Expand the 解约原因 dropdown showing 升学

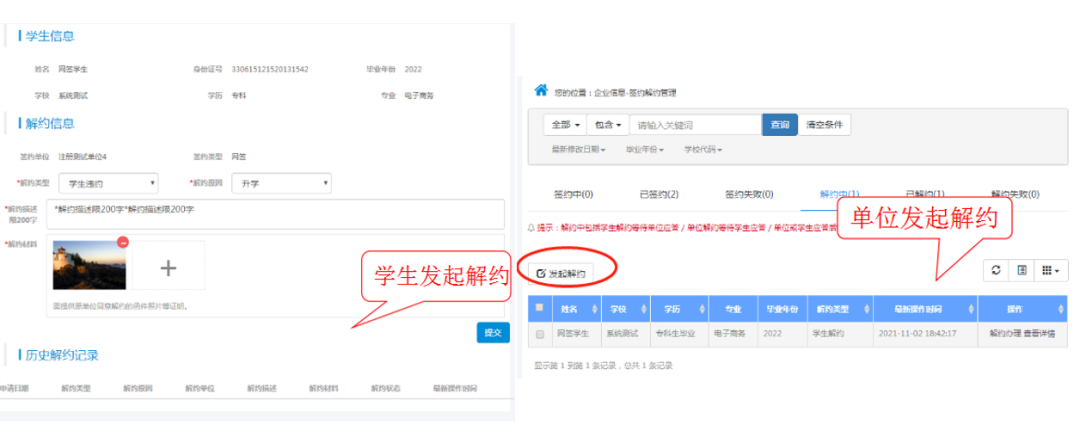280,184
